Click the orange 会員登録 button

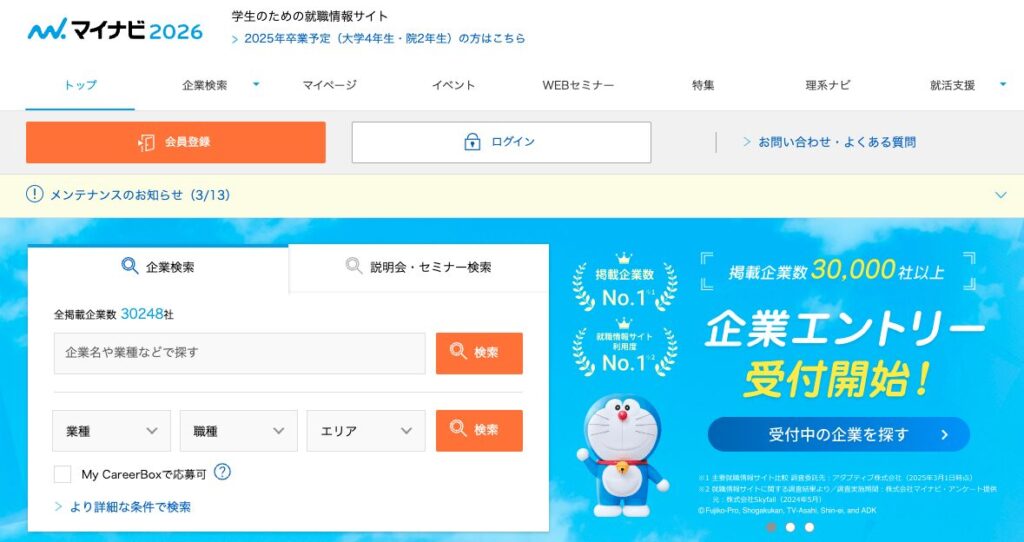pos(176,142)
